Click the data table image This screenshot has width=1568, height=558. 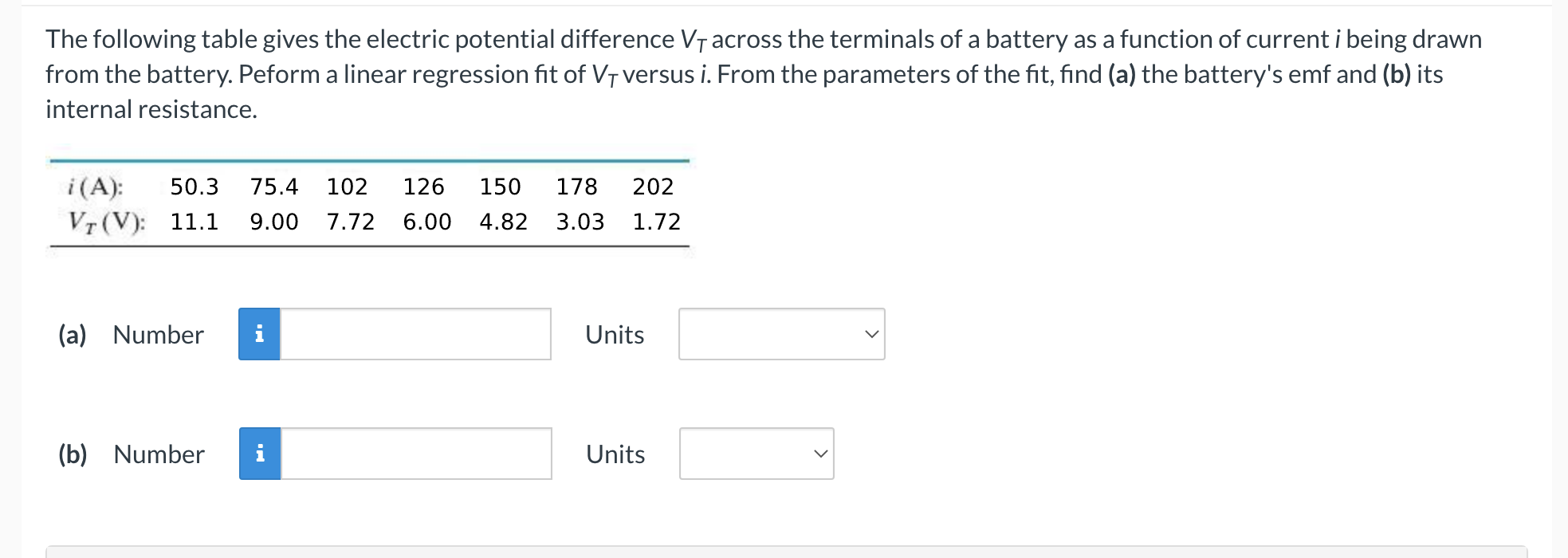369,203
